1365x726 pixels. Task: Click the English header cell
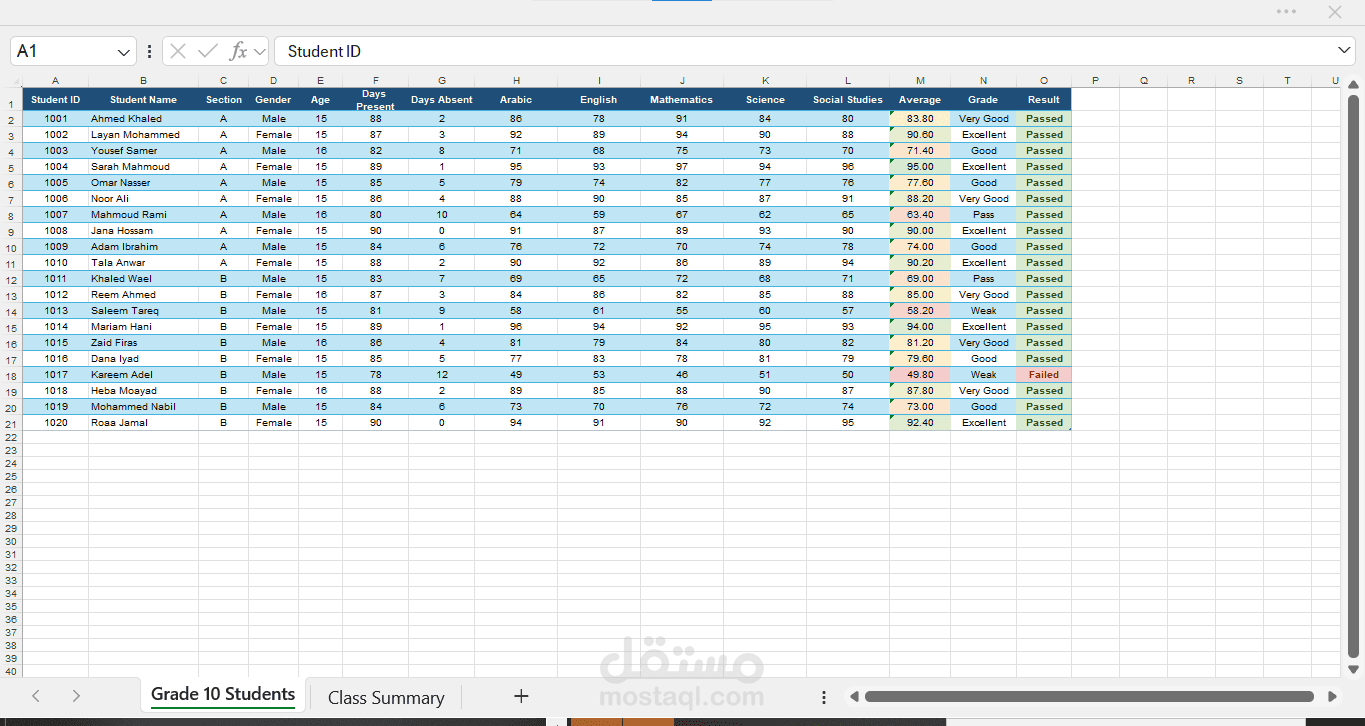point(599,100)
